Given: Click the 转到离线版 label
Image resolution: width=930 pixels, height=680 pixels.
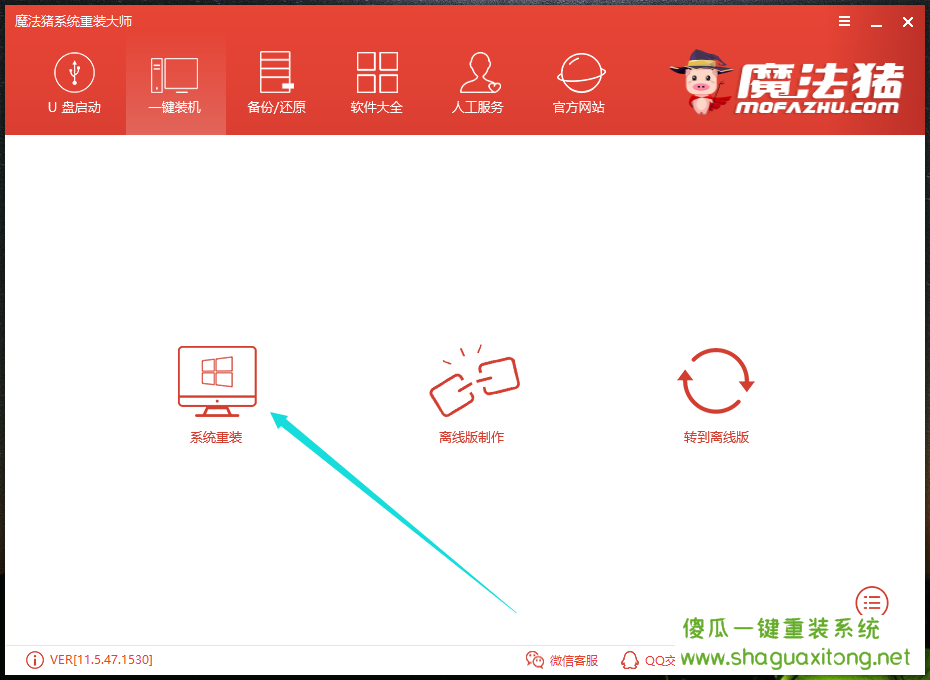Looking at the screenshot, I should click(x=716, y=437).
